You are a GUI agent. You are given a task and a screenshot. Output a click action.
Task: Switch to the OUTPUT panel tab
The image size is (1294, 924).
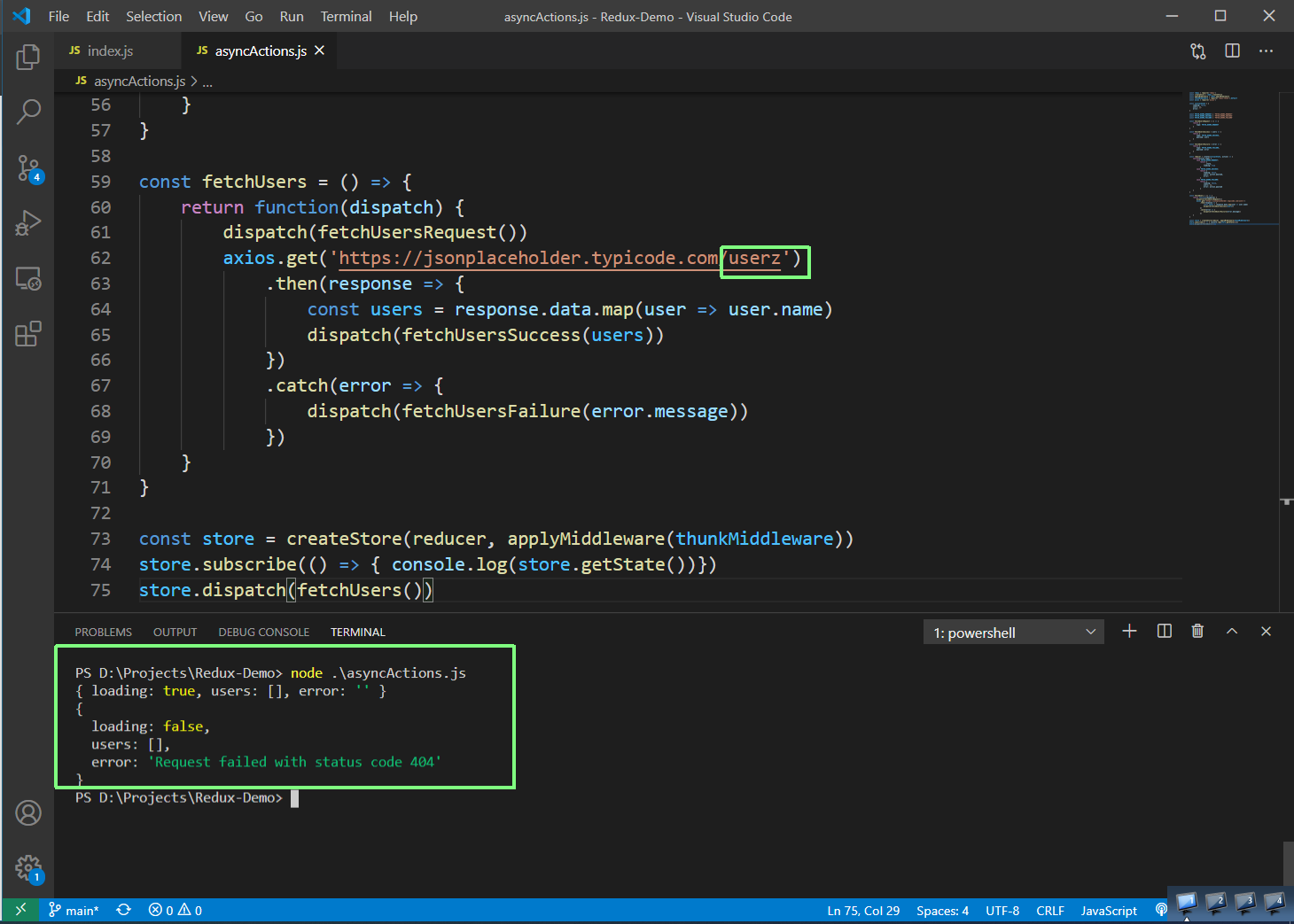point(175,632)
